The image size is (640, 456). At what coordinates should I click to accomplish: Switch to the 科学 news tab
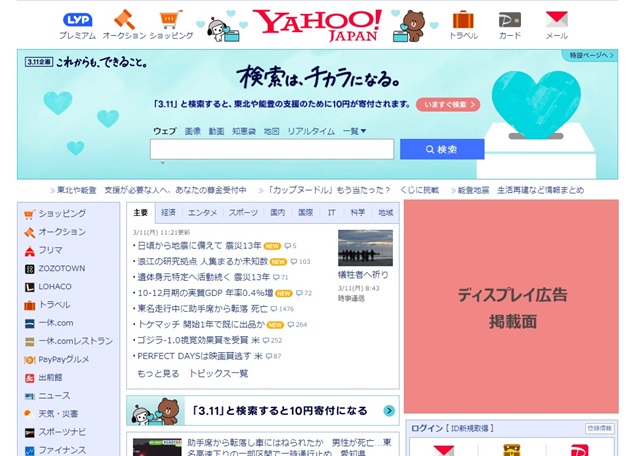(358, 213)
